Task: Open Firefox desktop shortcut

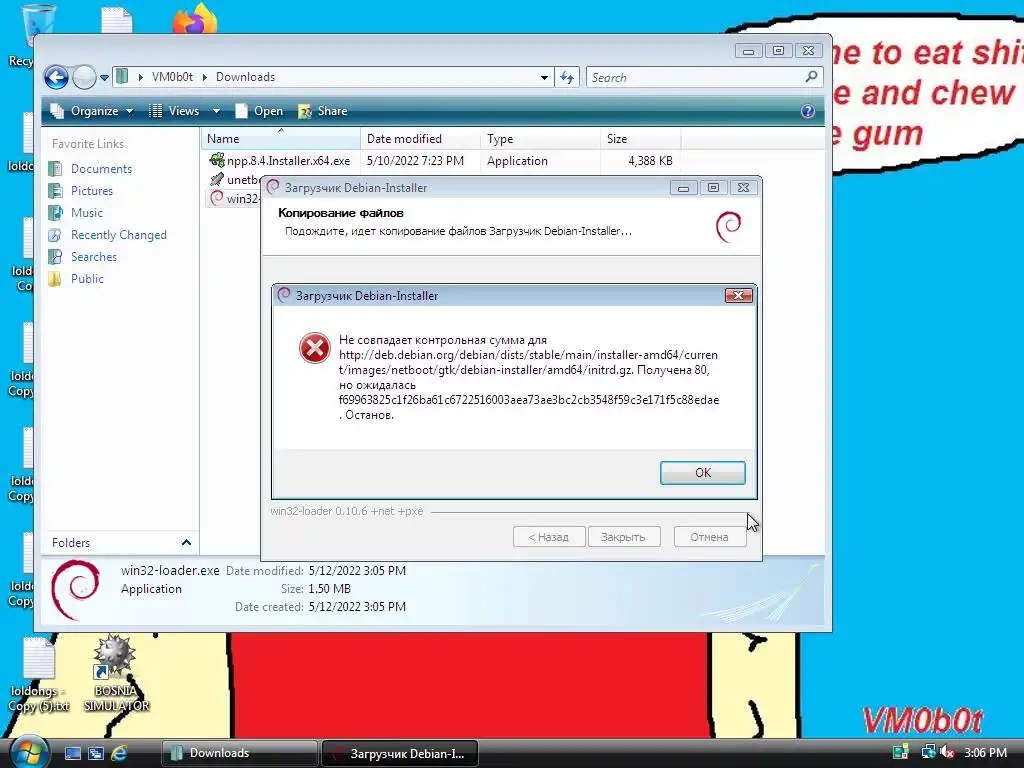Action: tap(195, 18)
